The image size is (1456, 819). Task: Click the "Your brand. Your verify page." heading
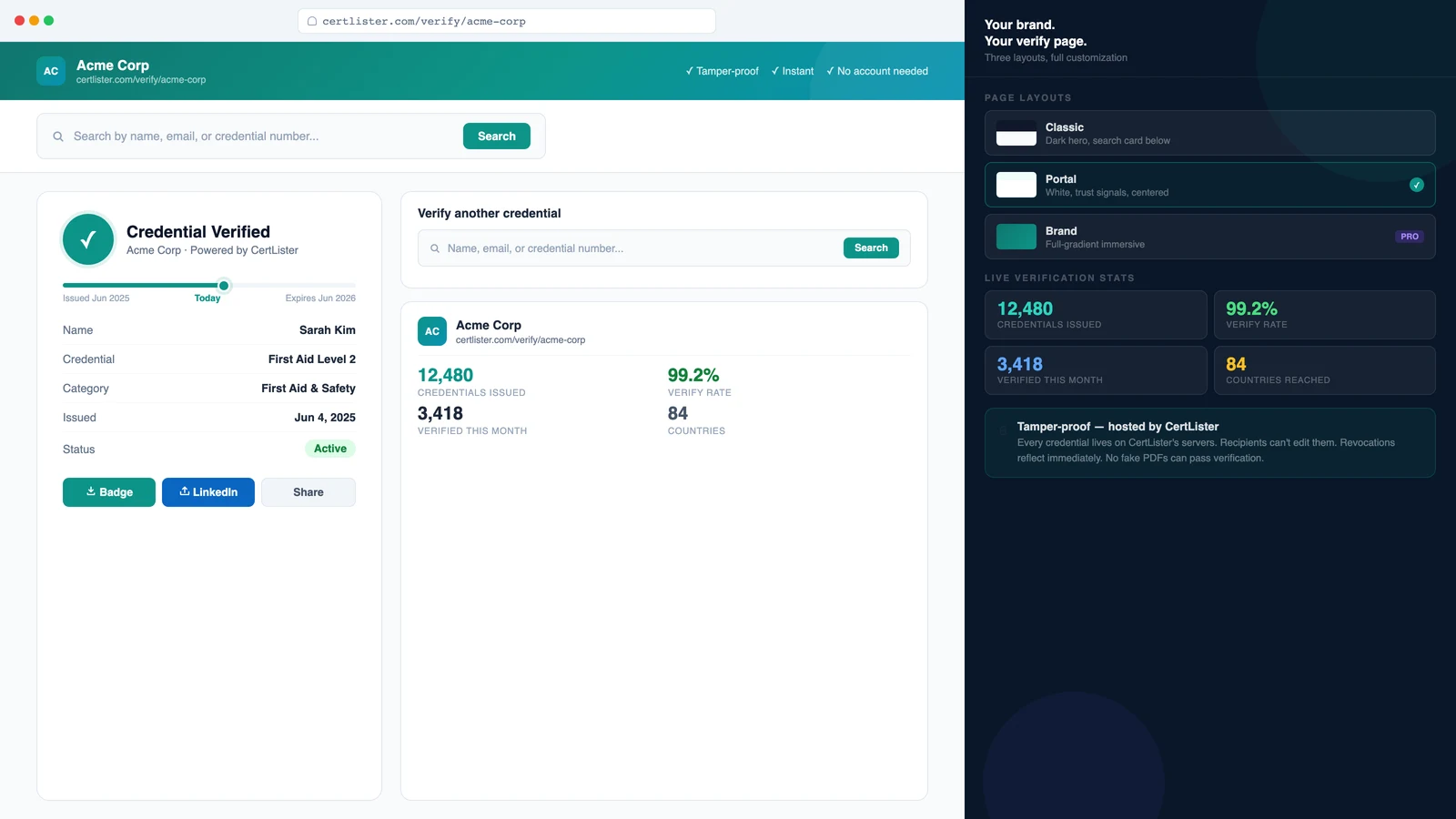(1036, 33)
